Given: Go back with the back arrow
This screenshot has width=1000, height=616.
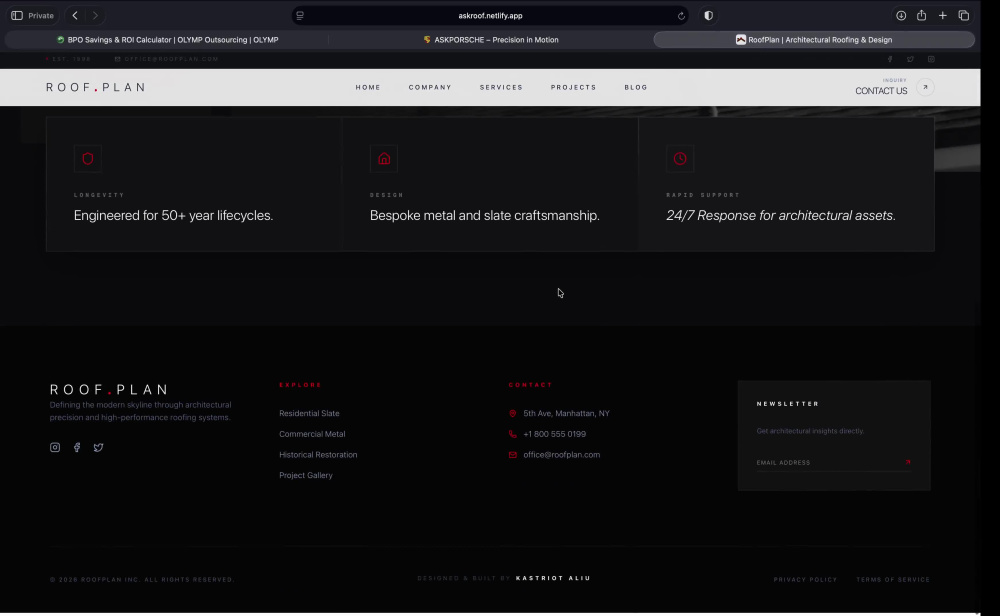Looking at the screenshot, I should click(x=75, y=15).
